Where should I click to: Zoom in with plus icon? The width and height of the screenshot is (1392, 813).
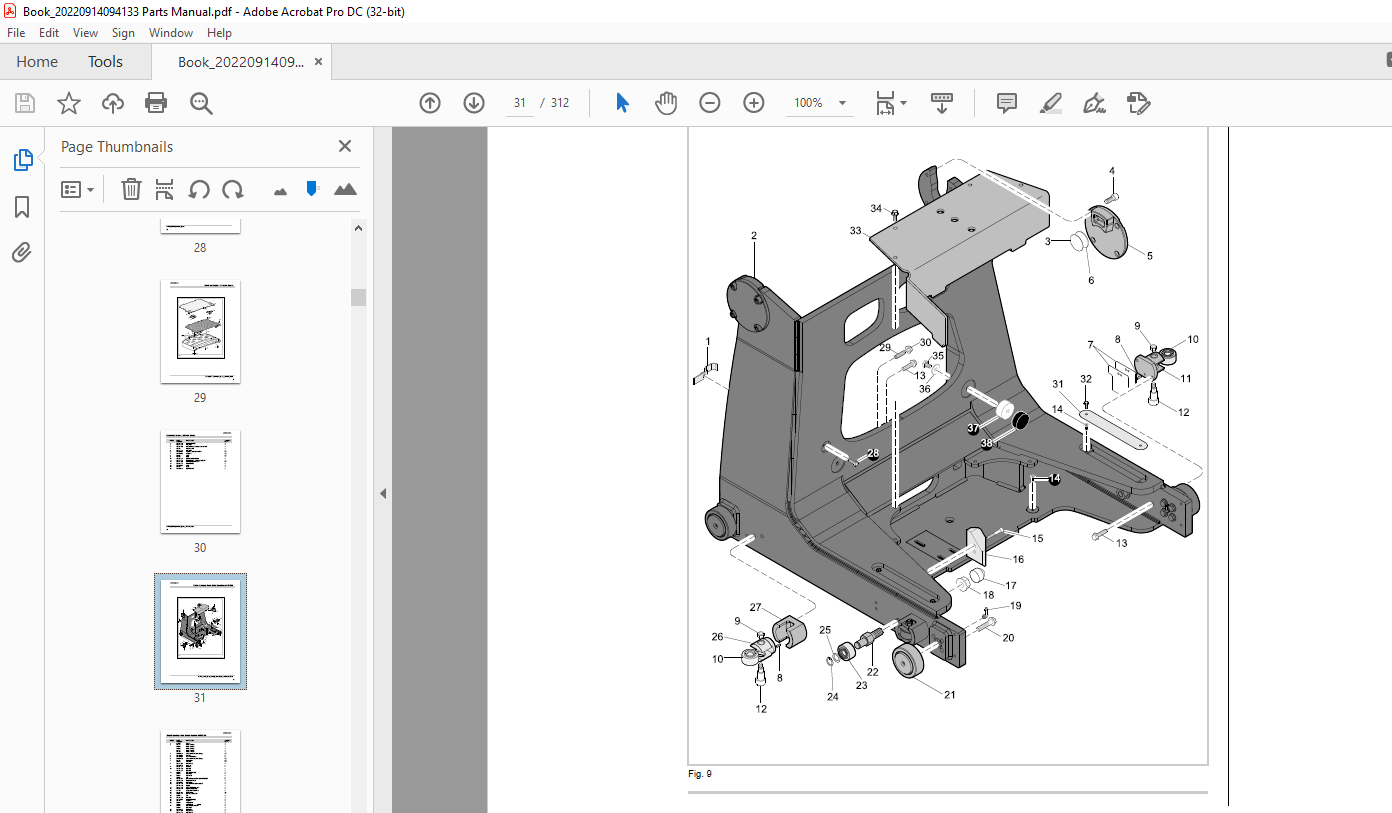(x=754, y=103)
